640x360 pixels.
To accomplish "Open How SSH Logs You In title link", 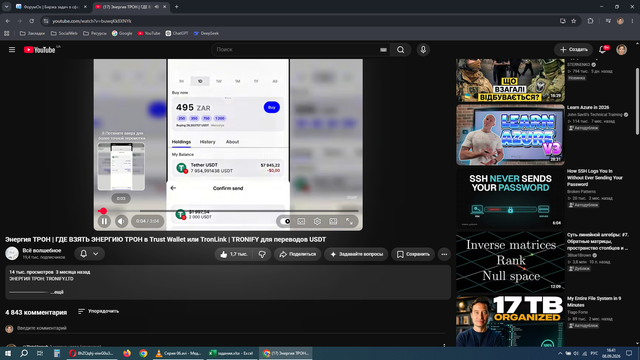I will click(595, 178).
